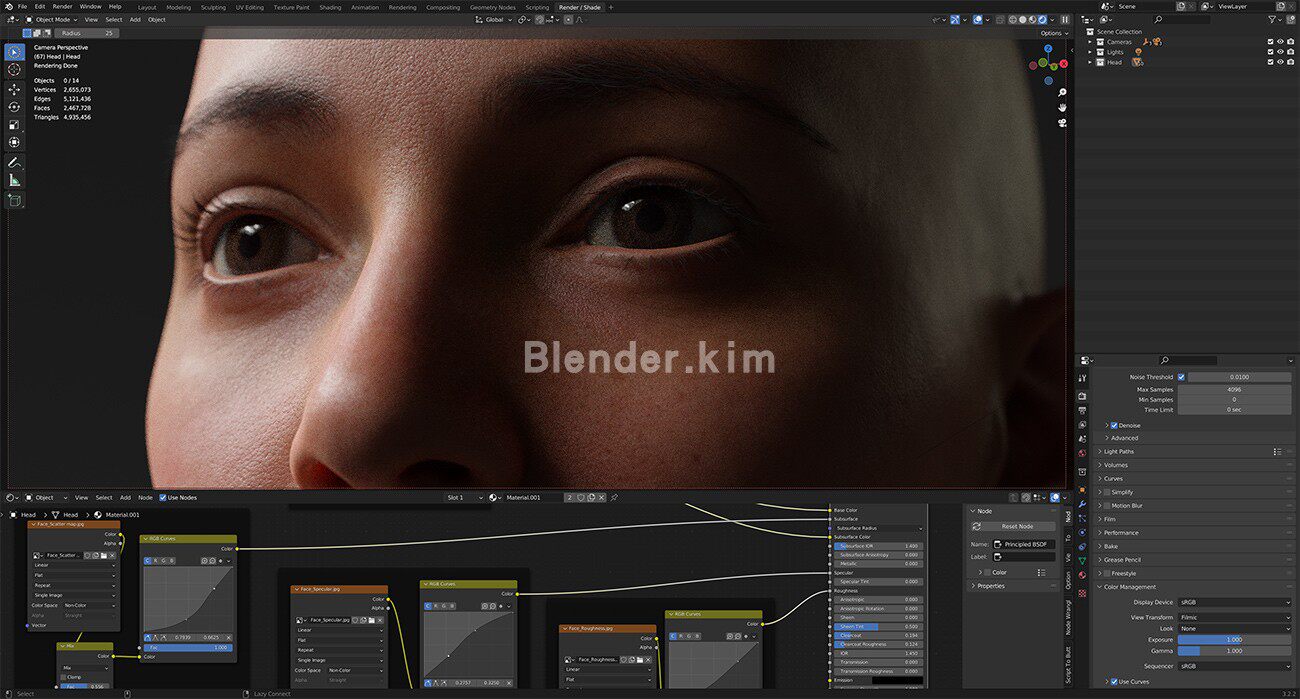Screen dimensions: 1300x699
Task: Switch to Solid viewport shading
Action: click(x=1022, y=19)
